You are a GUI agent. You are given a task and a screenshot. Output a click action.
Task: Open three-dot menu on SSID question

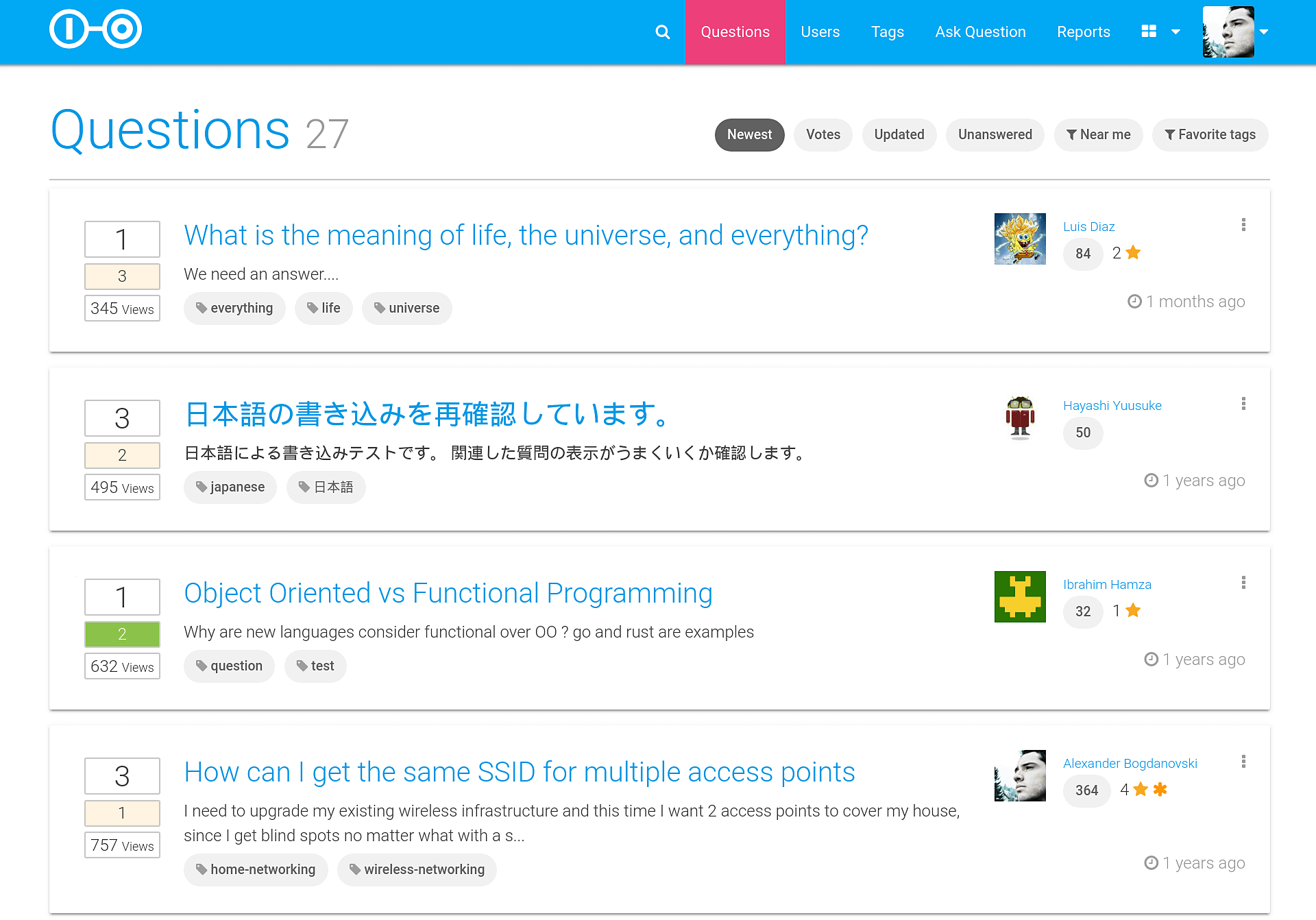(1243, 762)
